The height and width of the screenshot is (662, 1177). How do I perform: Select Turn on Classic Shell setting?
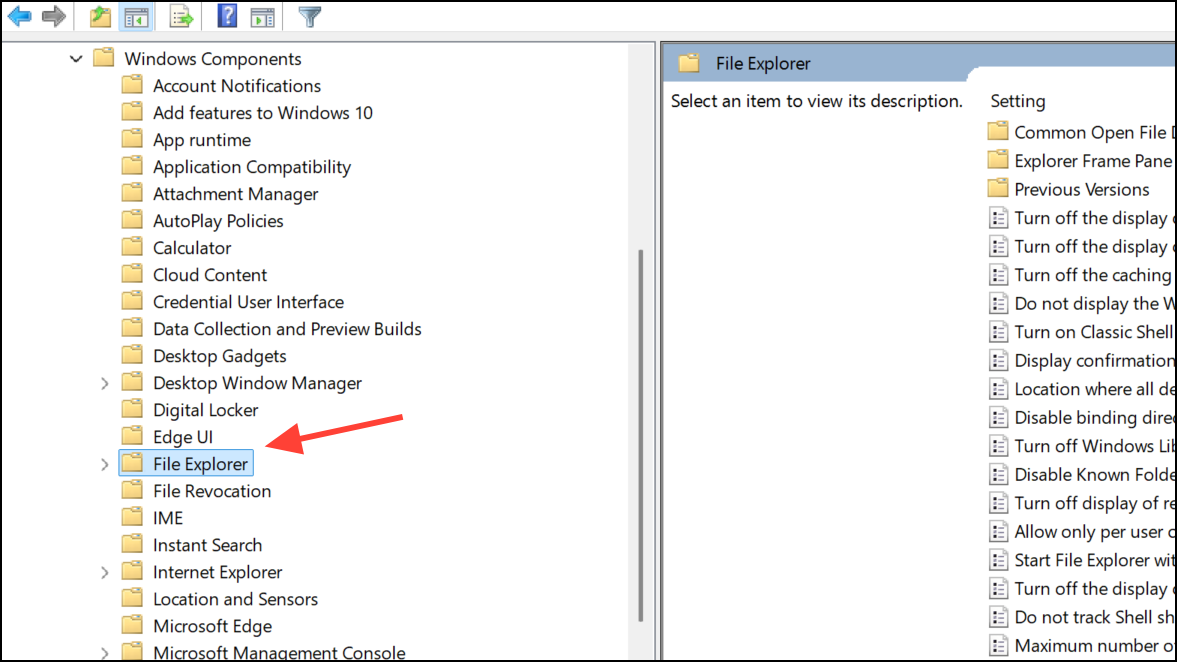1094,332
